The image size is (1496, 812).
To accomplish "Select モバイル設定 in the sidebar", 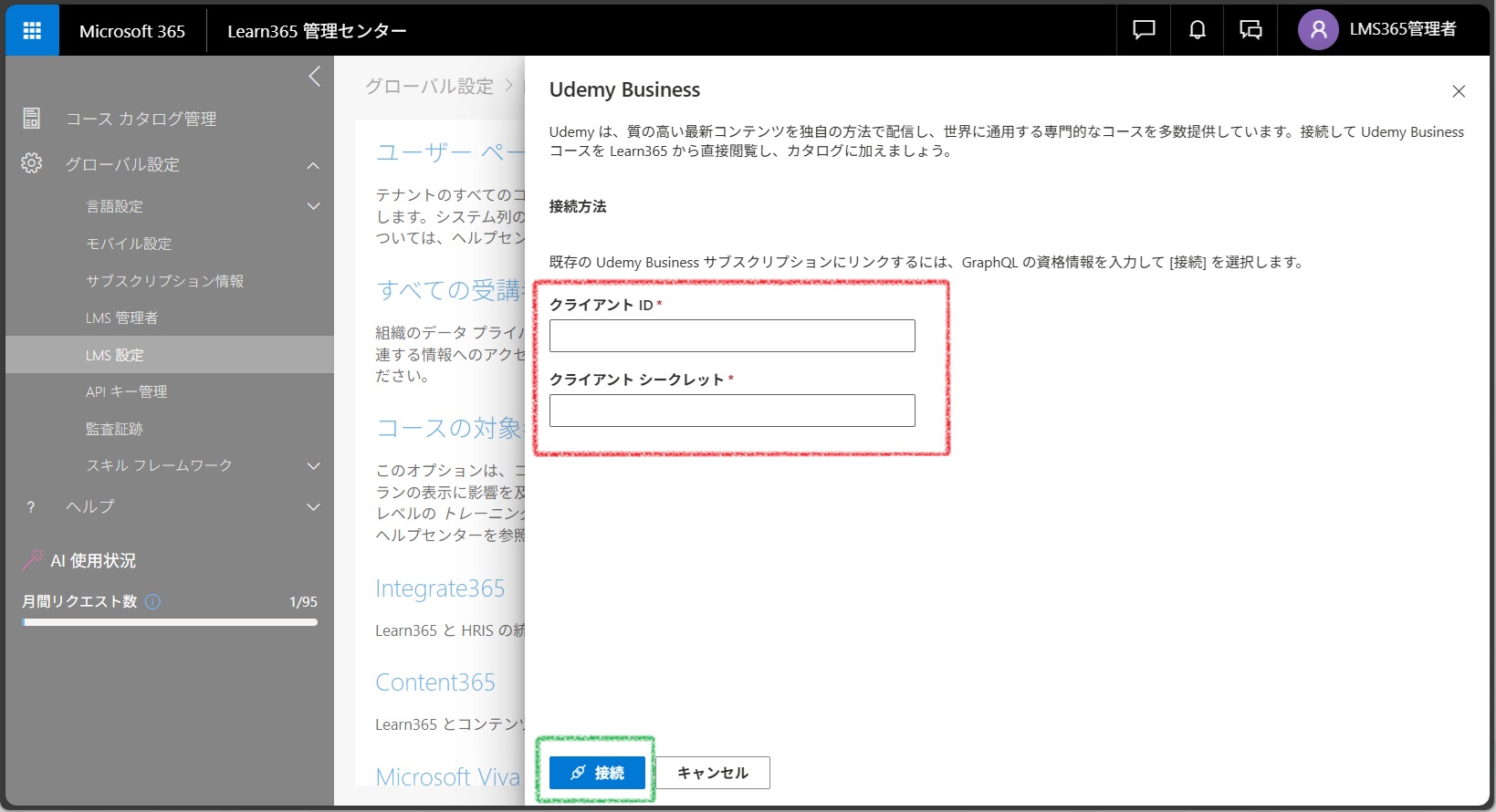I will 129,244.
